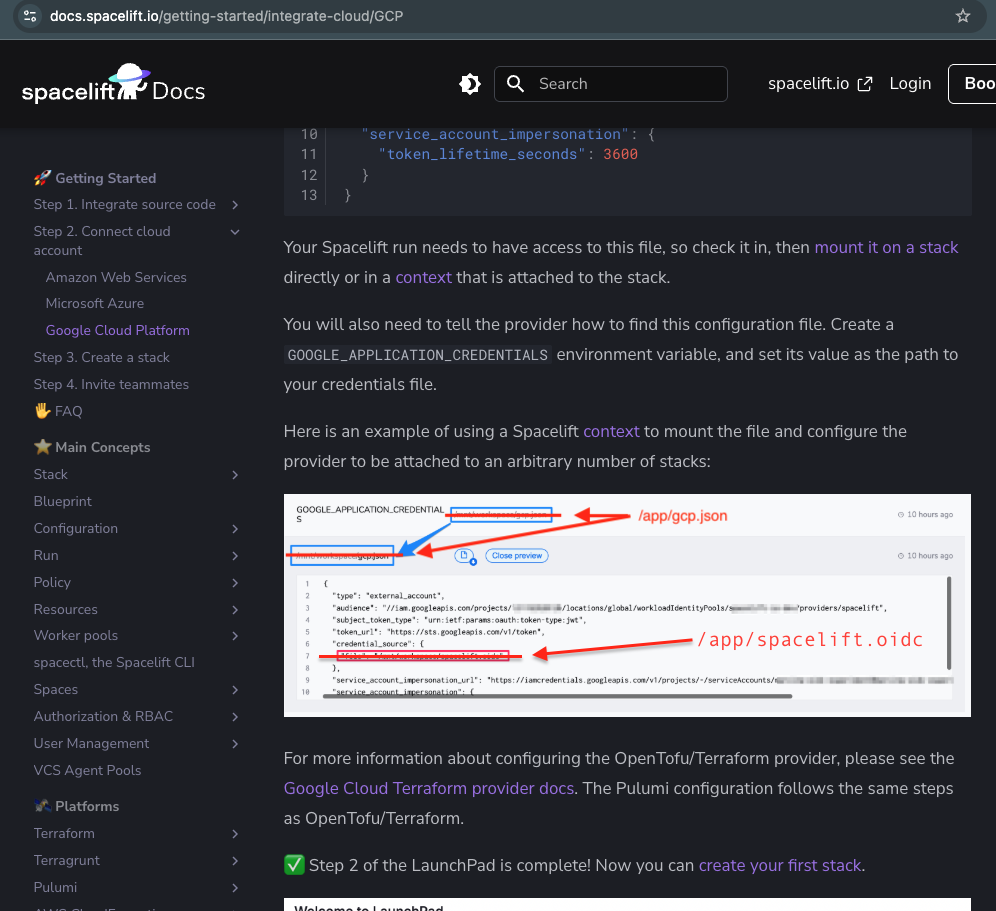Open Microsoft Azure docs page

[x=95, y=303]
